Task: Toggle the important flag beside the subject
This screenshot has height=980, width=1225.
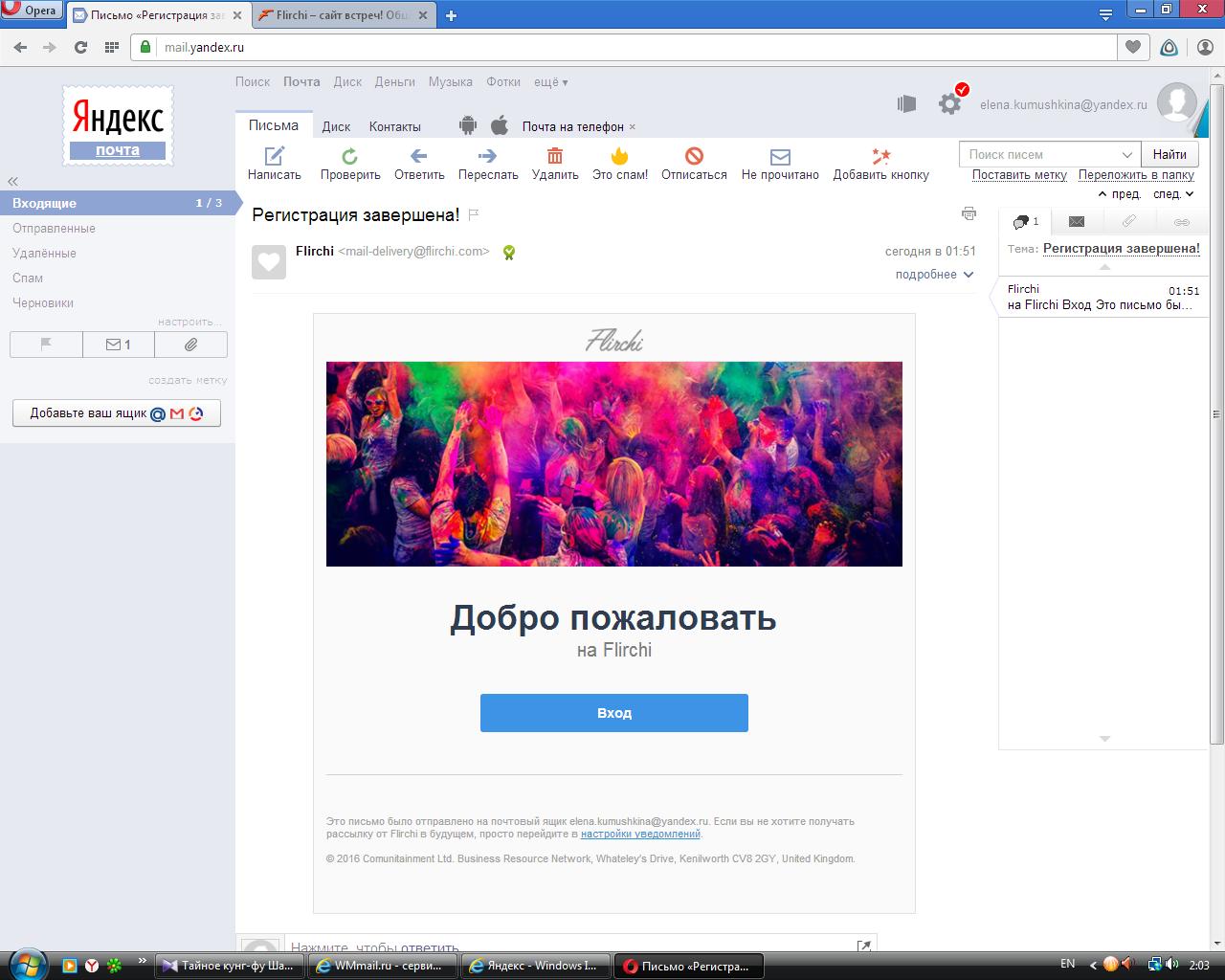Action: point(473,215)
